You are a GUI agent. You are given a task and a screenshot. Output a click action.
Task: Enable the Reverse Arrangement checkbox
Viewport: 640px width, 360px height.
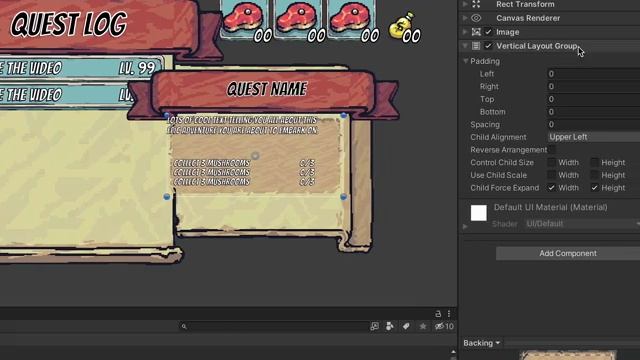551,150
